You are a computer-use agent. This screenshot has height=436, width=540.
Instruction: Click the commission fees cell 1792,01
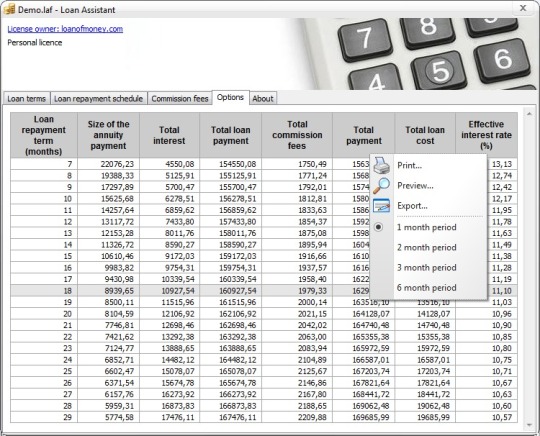[x=297, y=187]
